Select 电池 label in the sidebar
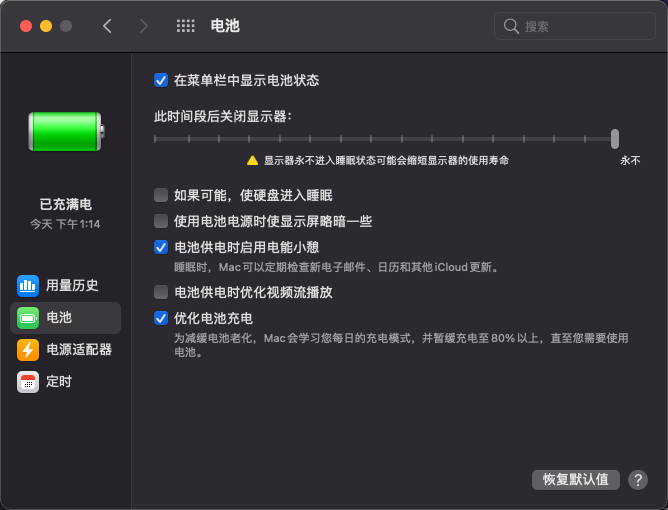The width and height of the screenshot is (668, 510). (x=59, y=317)
